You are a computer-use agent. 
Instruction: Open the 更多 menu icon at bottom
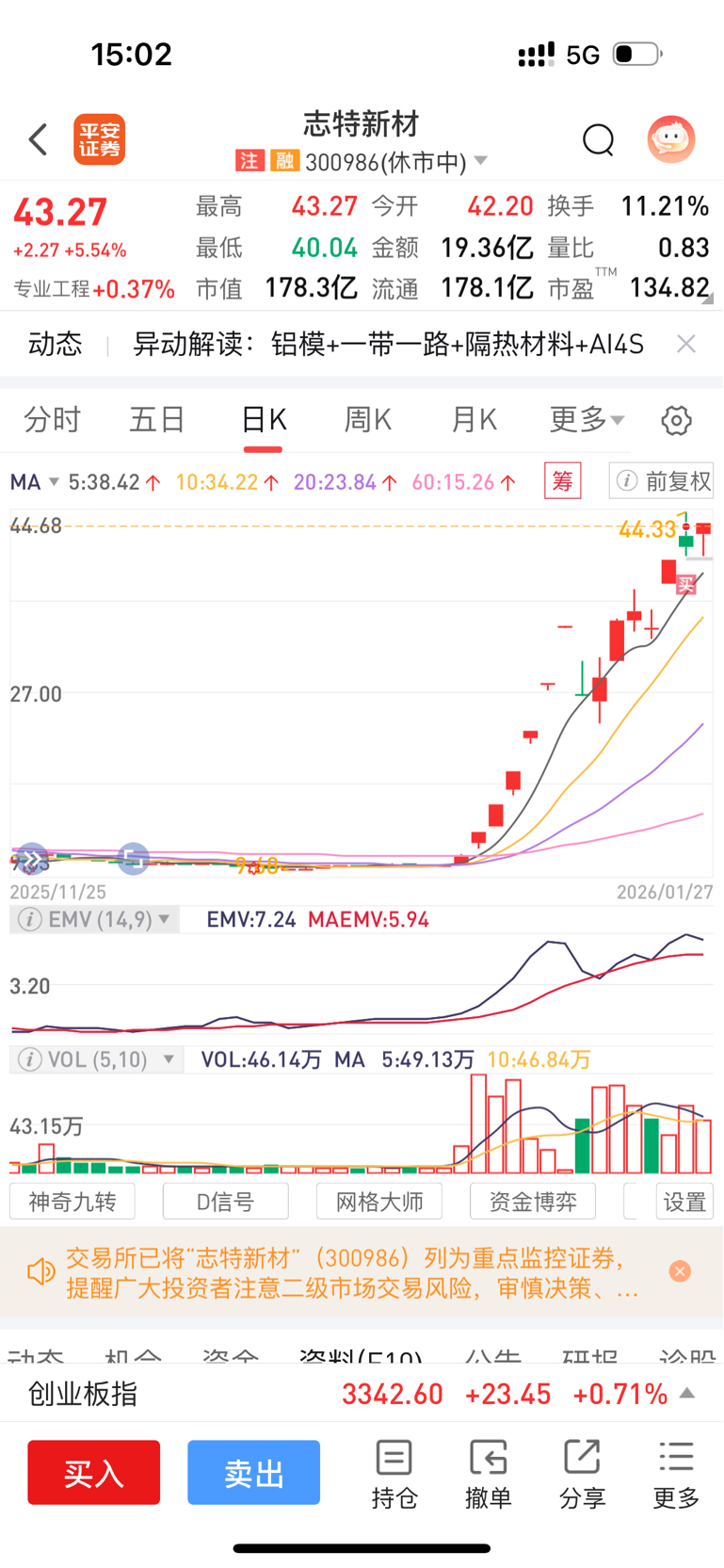tap(676, 1474)
